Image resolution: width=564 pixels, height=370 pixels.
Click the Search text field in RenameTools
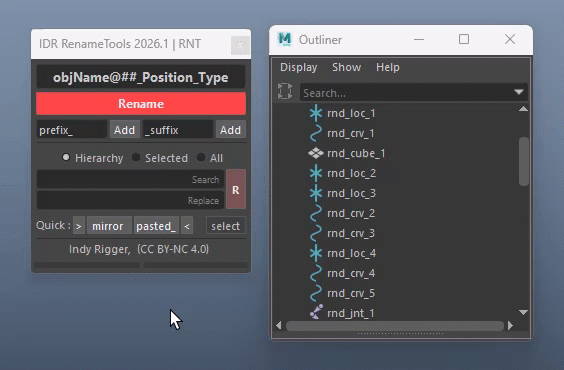(x=130, y=179)
